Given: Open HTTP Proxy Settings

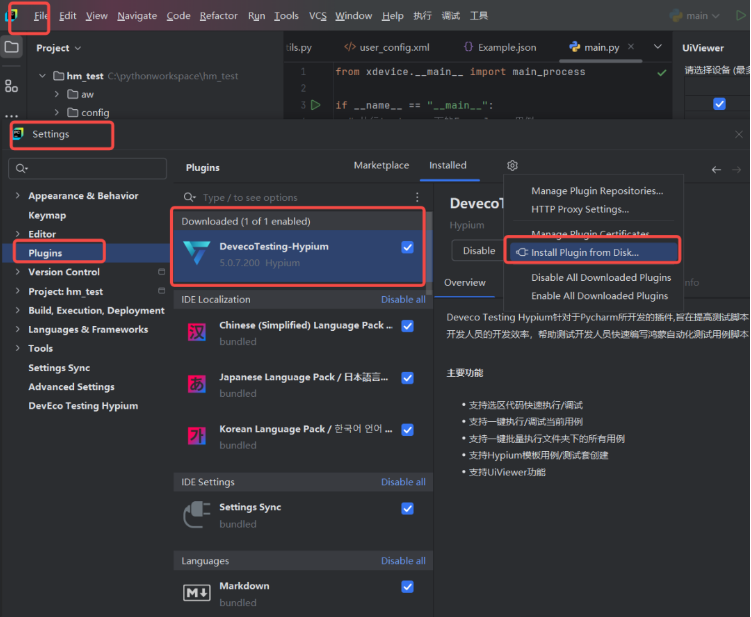Looking at the screenshot, I should [x=580, y=209].
